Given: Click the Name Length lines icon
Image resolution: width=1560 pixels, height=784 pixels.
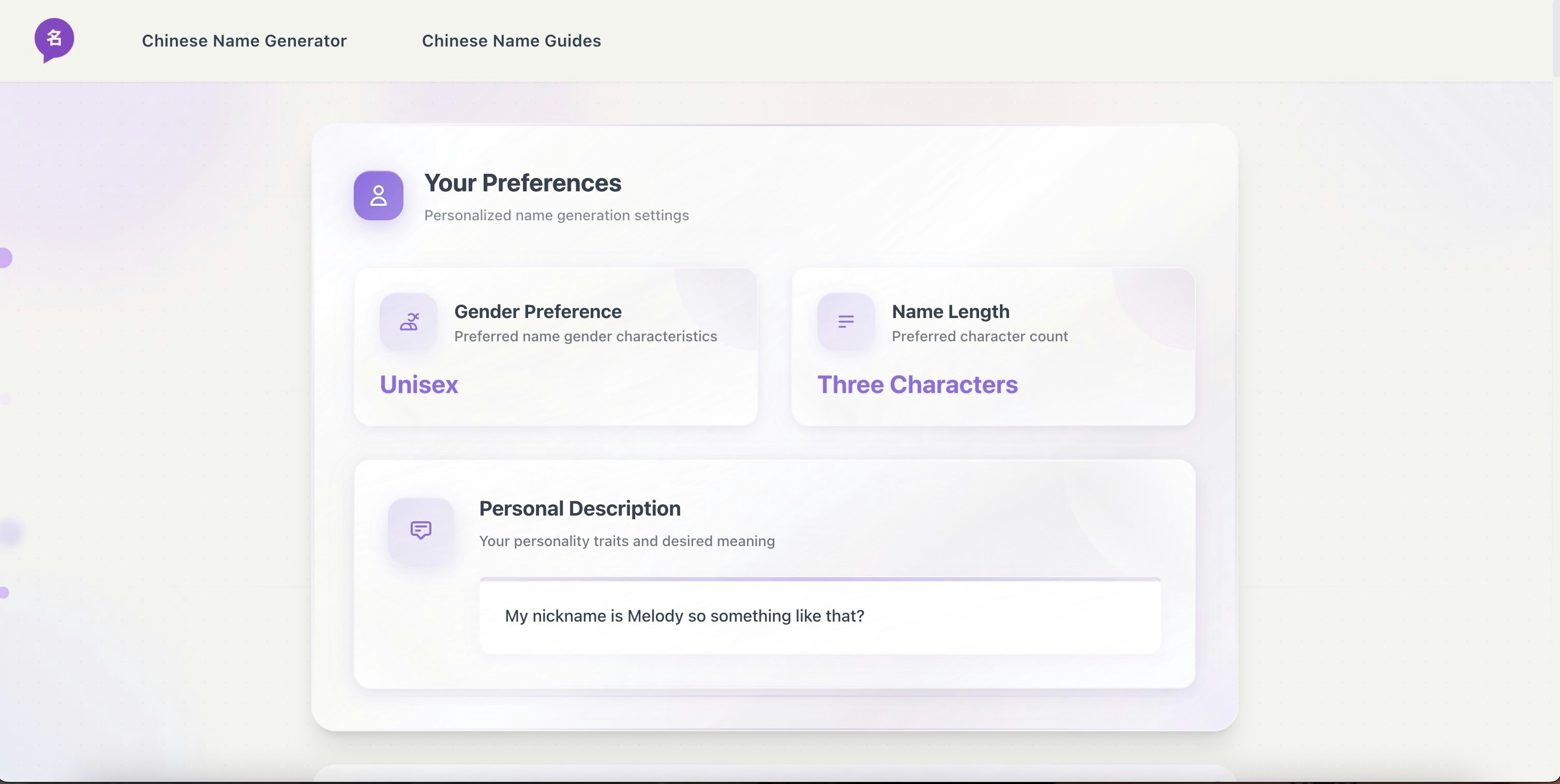Looking at the screenshot, I should 845,322.
